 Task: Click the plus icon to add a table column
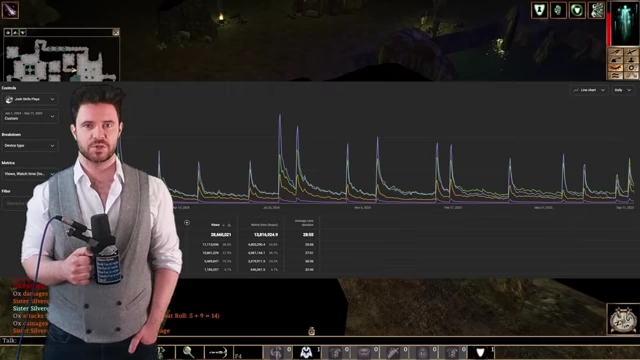coord(187,223)
